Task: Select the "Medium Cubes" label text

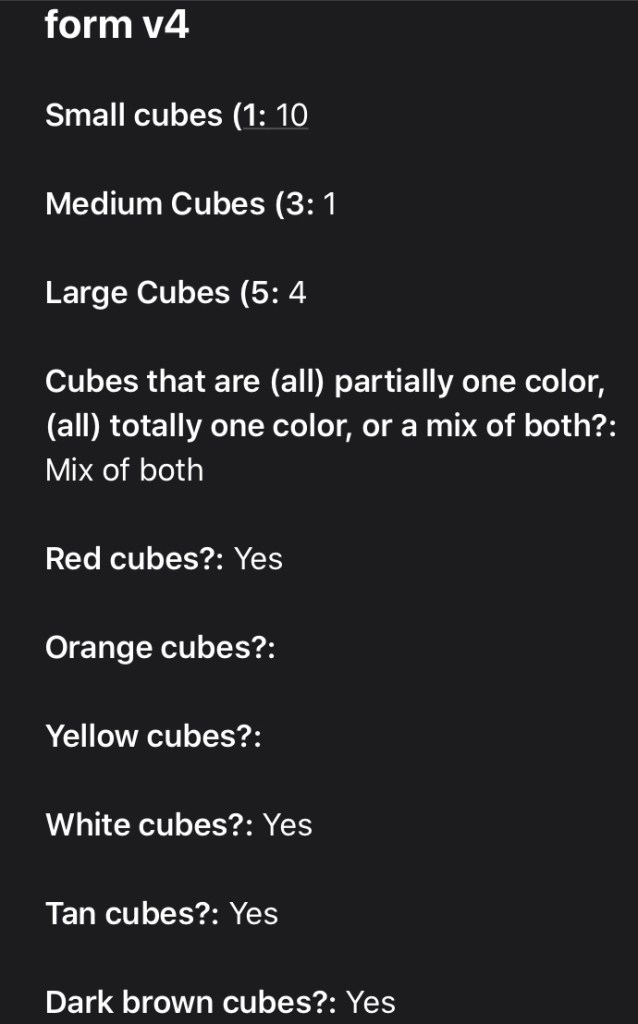Action: pyautogui.click(x=155, y=205)
